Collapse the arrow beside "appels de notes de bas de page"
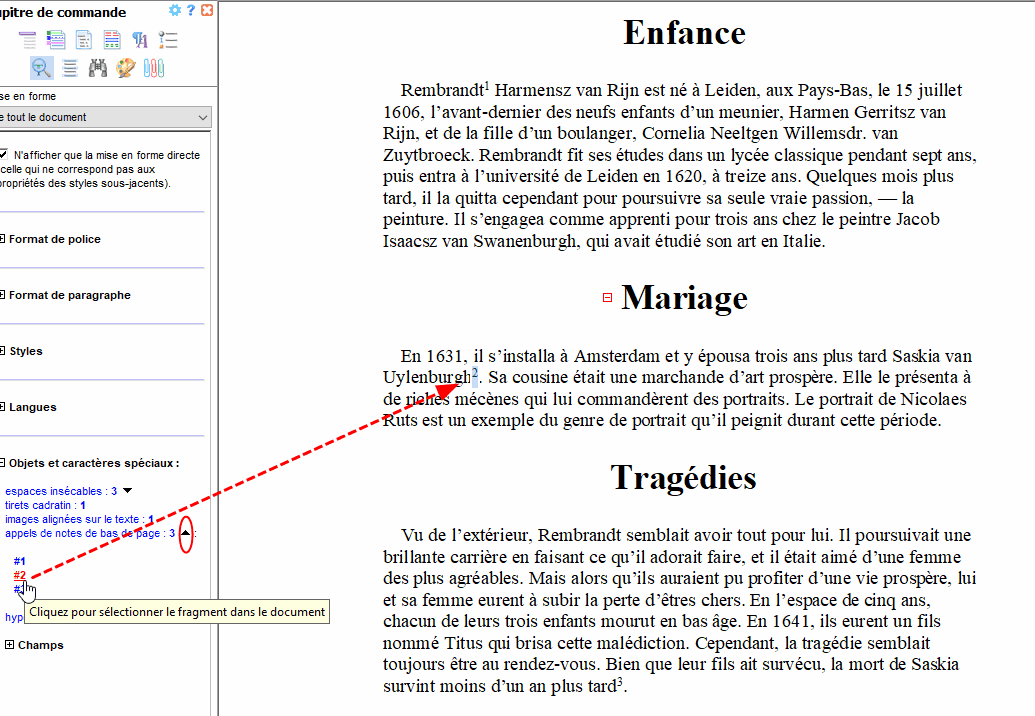This screenshot has width=1035, height=716. pos(185,533)
